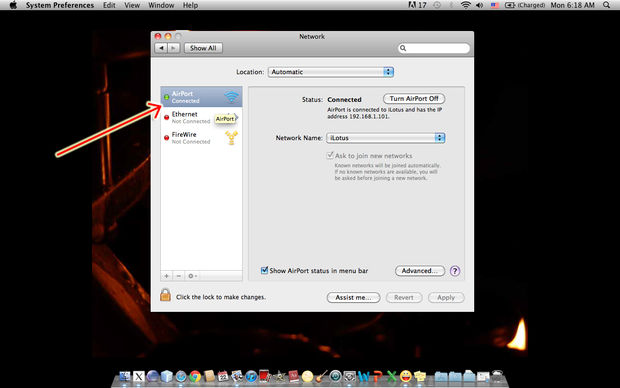The width and height of the screenshot is (620, 388).
Task: Open Google Chrome from the dock
Action: (x=195, y=376)
